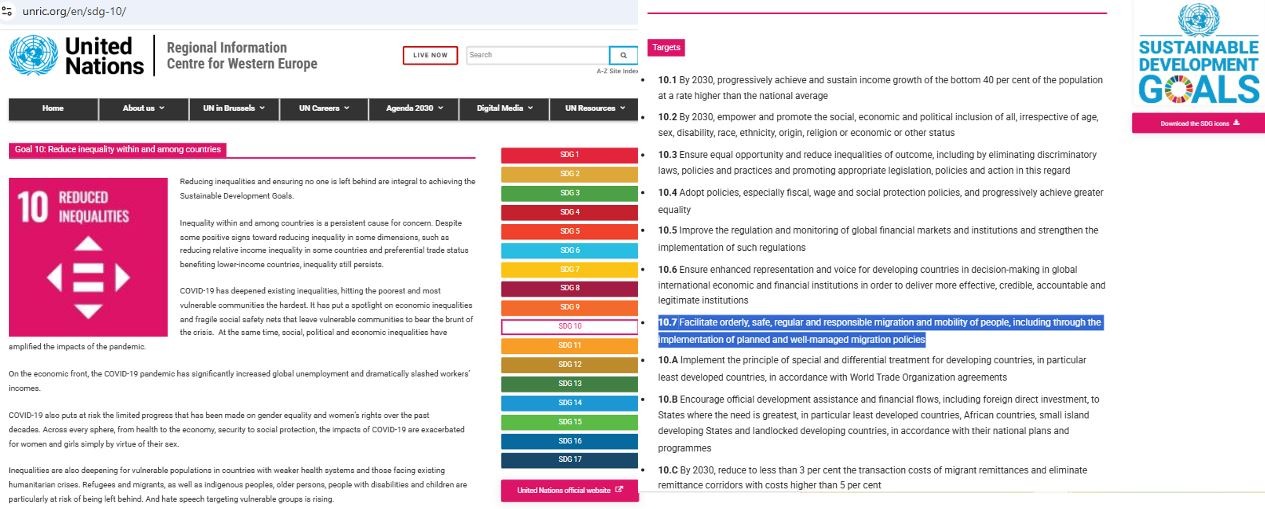Select the green SDG 3 button

[x=570, y=193]
